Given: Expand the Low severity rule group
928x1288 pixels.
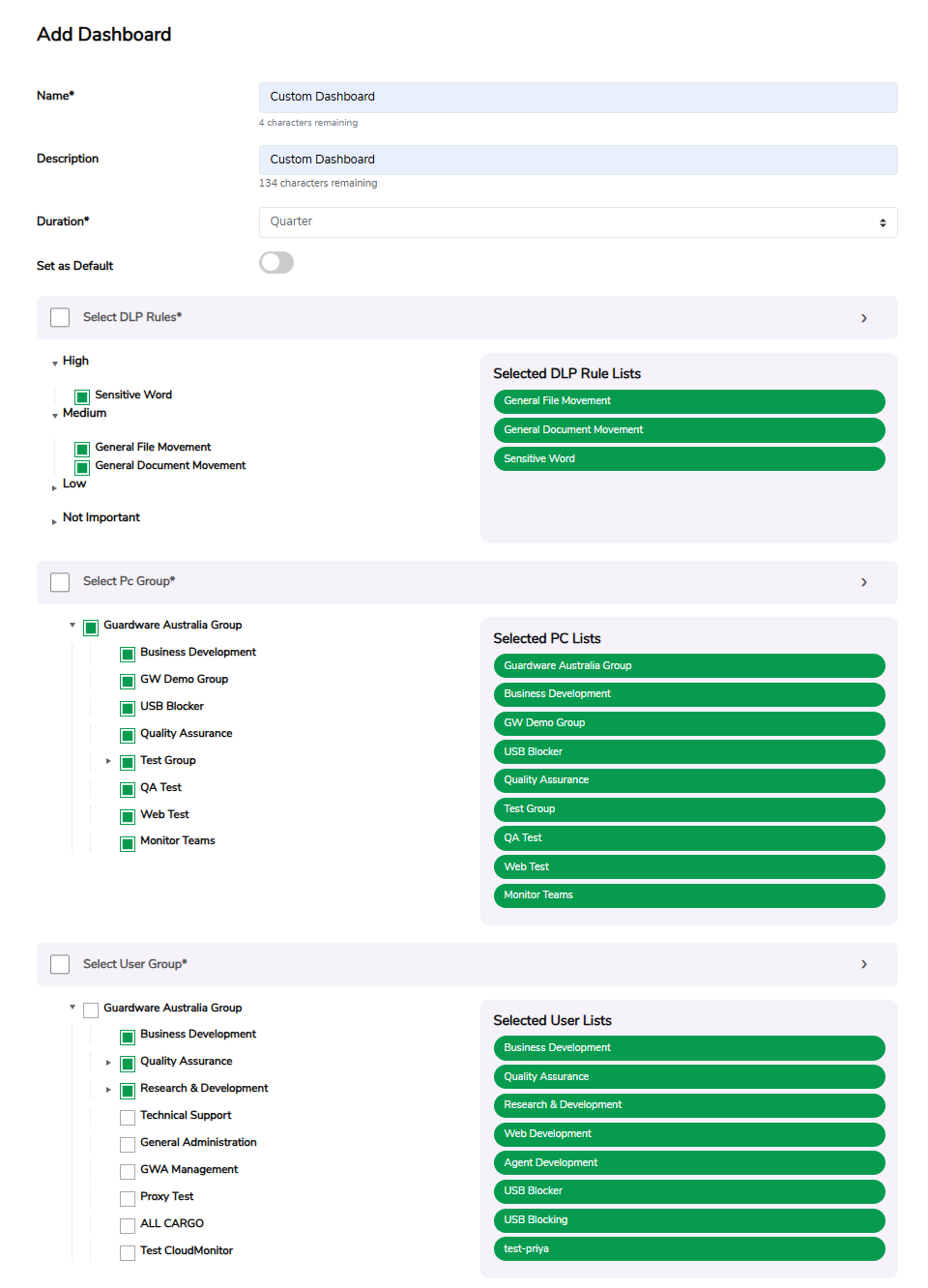Looking at the screenshot, I should pos(55,485).
